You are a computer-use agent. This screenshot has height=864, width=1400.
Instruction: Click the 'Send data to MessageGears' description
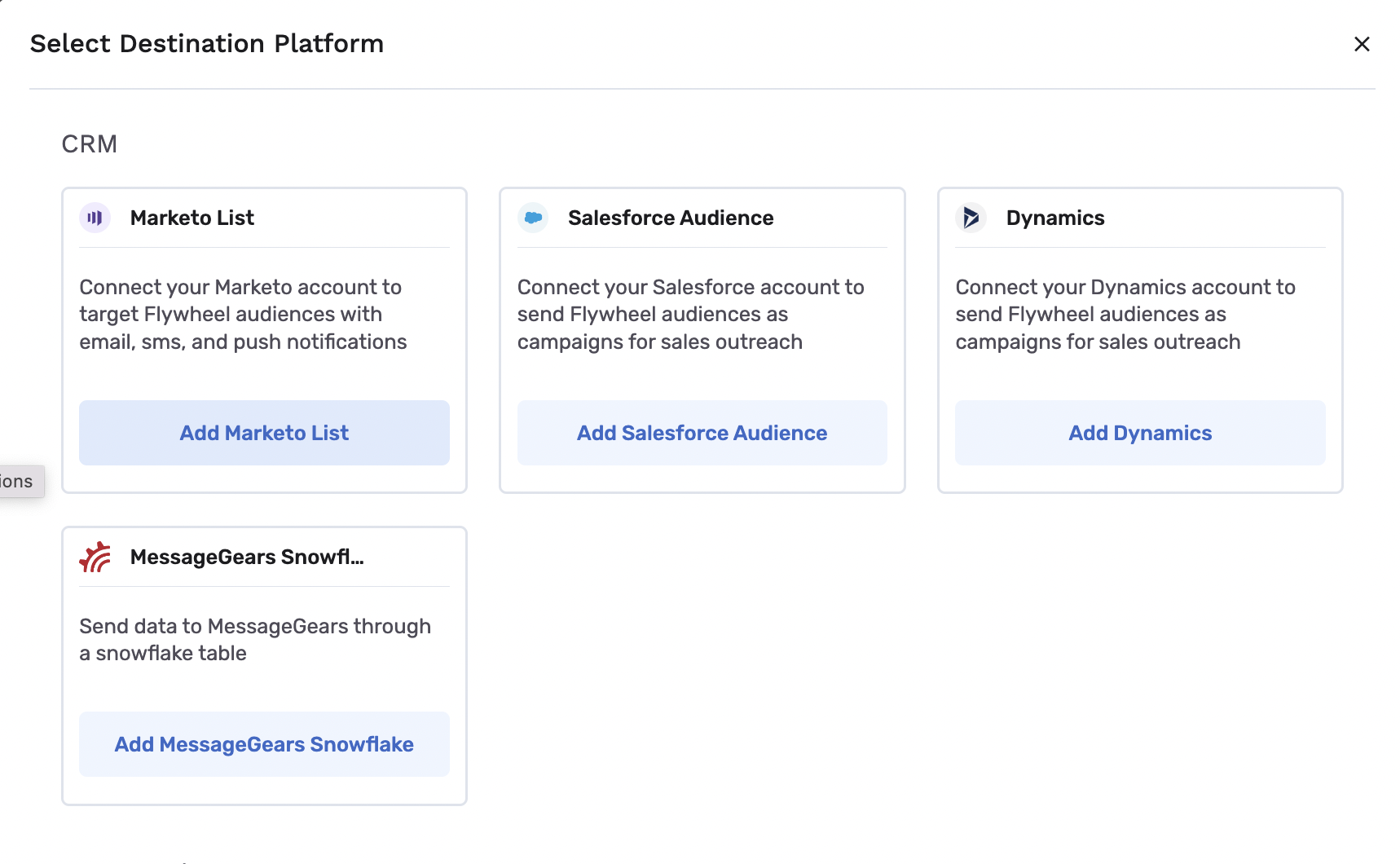[x=255, y=640]
